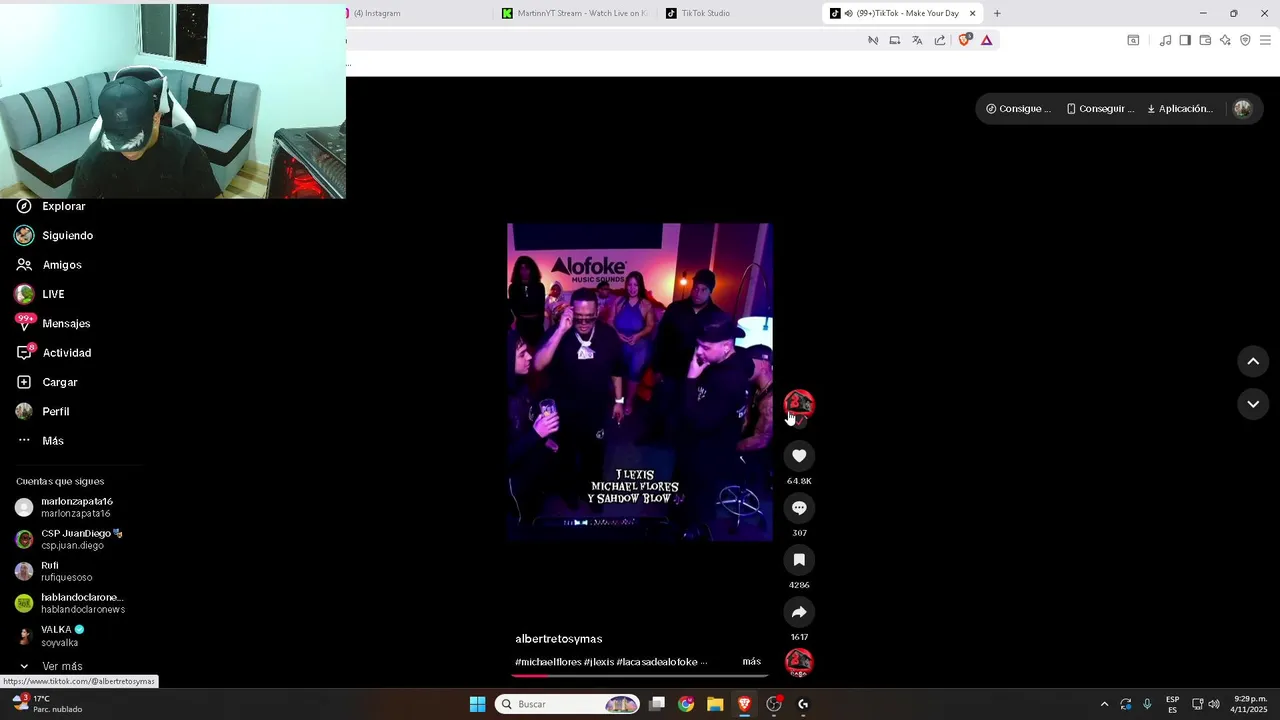Open Logitech G HUB from the taskbar
The width and height of the screenshot is (1280, 720).
pos(803,704)
